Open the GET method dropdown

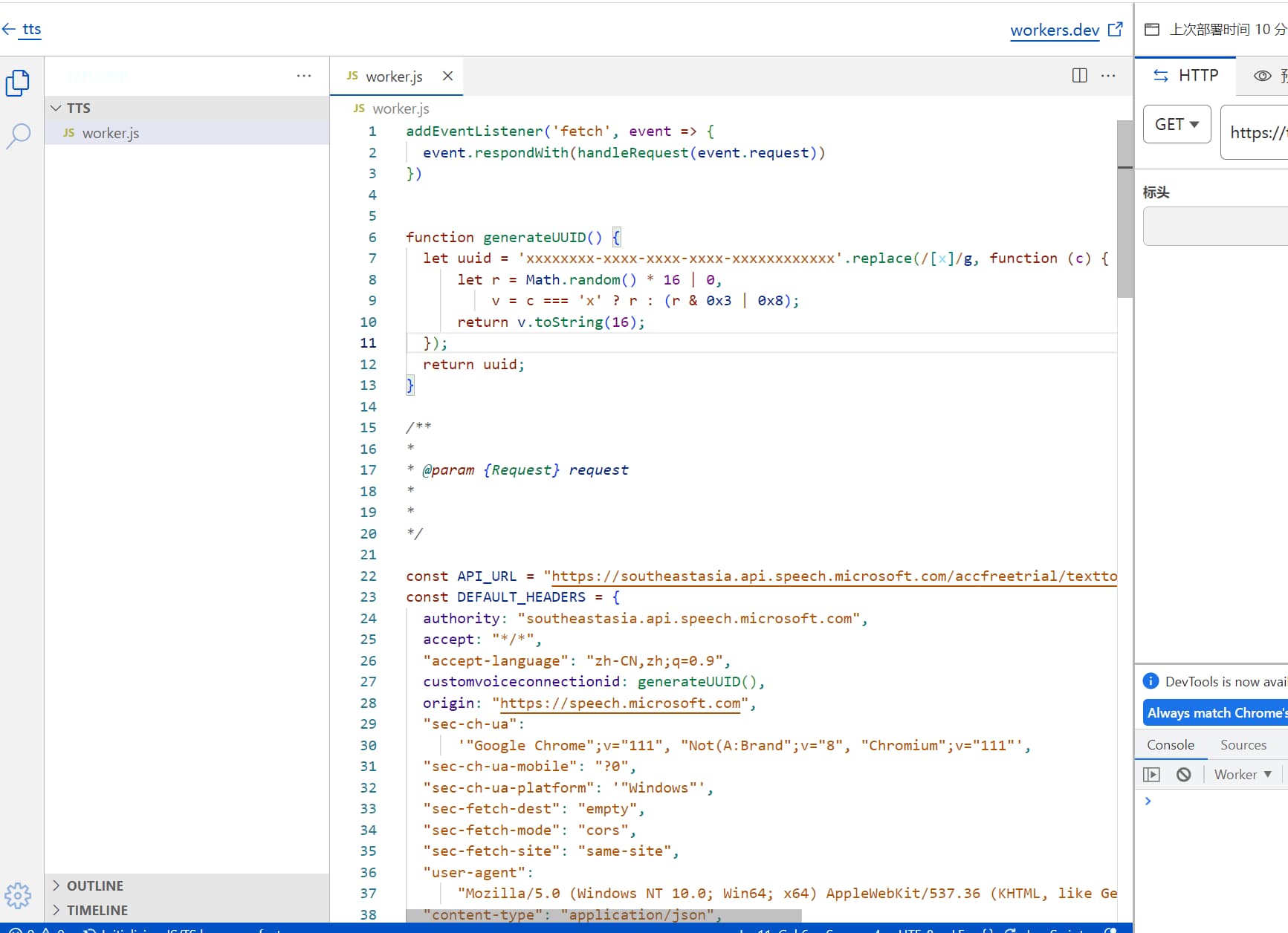click(x=1177, y=125)
